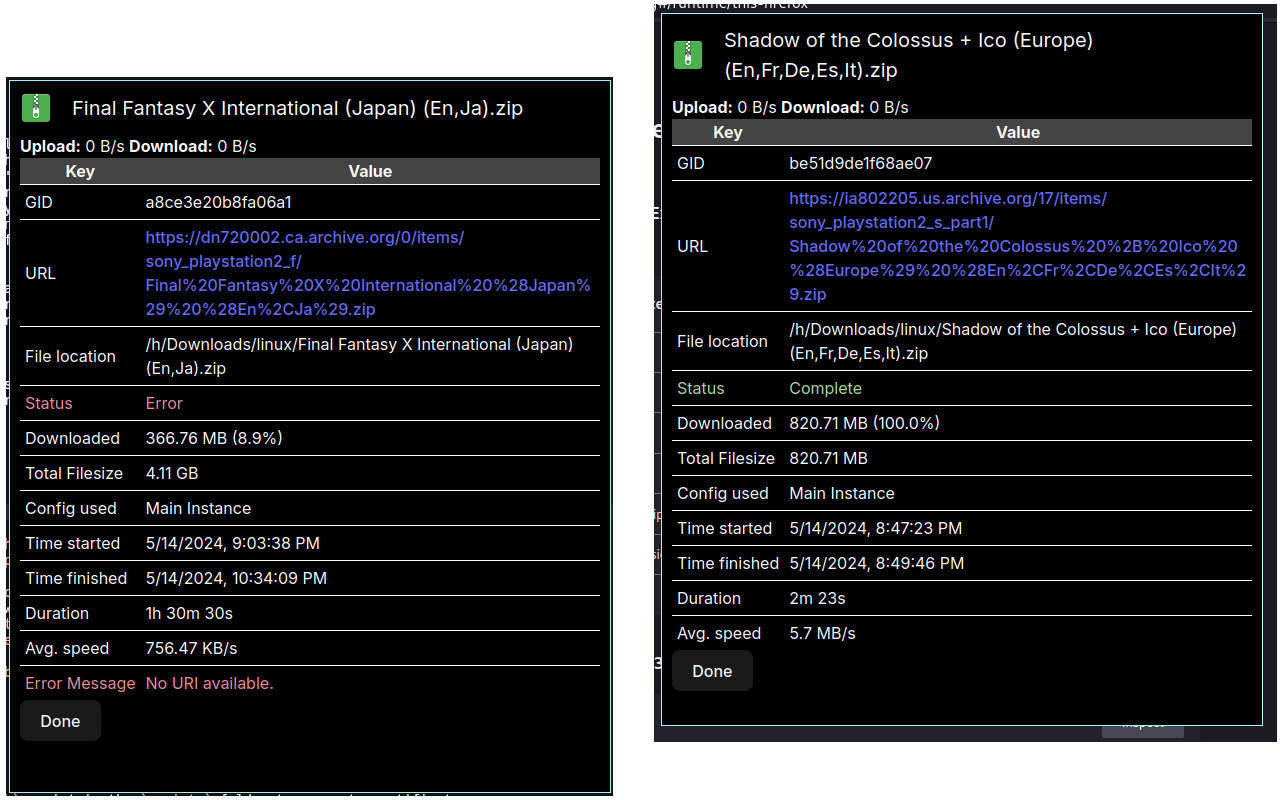Click time finished 5/14/2024, 8:49:46 PM
The height and width of the screenshot is (800, 1280).
[x=876, y=563]
